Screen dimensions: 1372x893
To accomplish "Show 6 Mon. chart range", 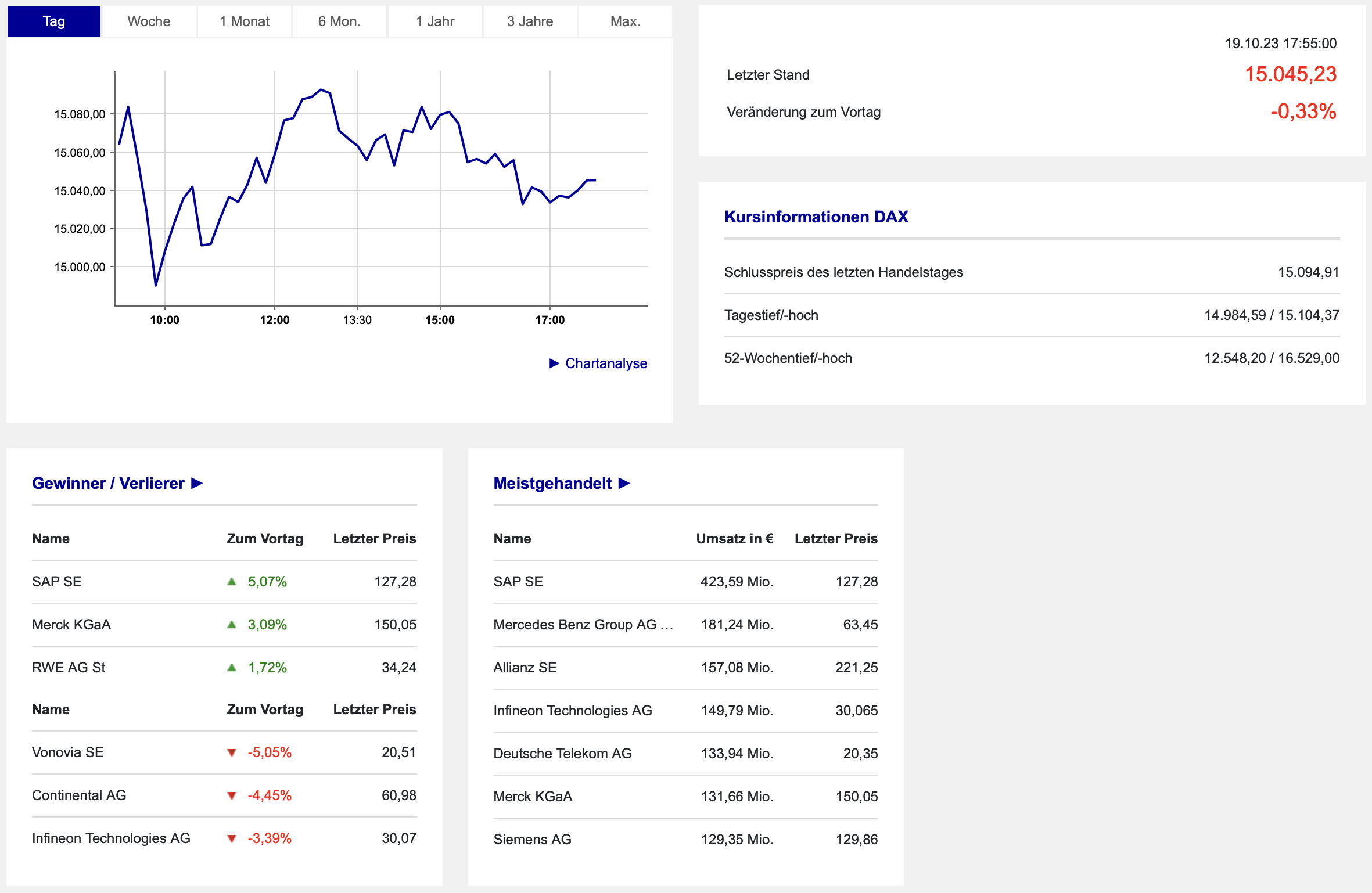I will pyautogui.click(x=339, y=21).
